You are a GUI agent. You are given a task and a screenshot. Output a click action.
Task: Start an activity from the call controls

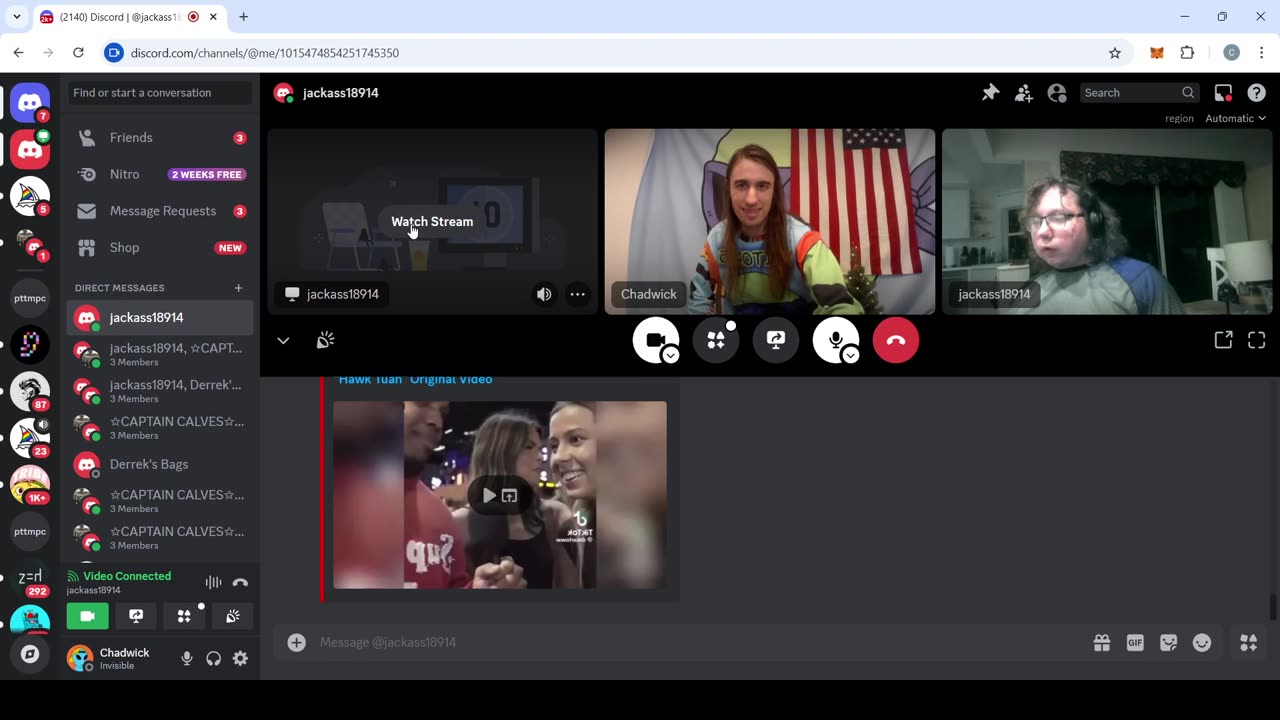click(716, 340)
